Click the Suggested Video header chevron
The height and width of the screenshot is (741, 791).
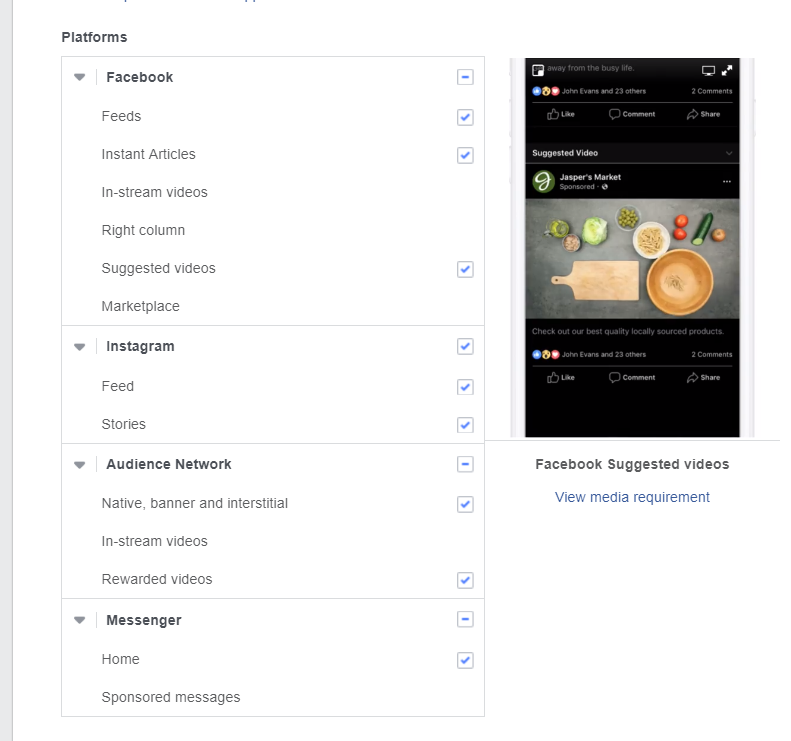tap(729, 153)
